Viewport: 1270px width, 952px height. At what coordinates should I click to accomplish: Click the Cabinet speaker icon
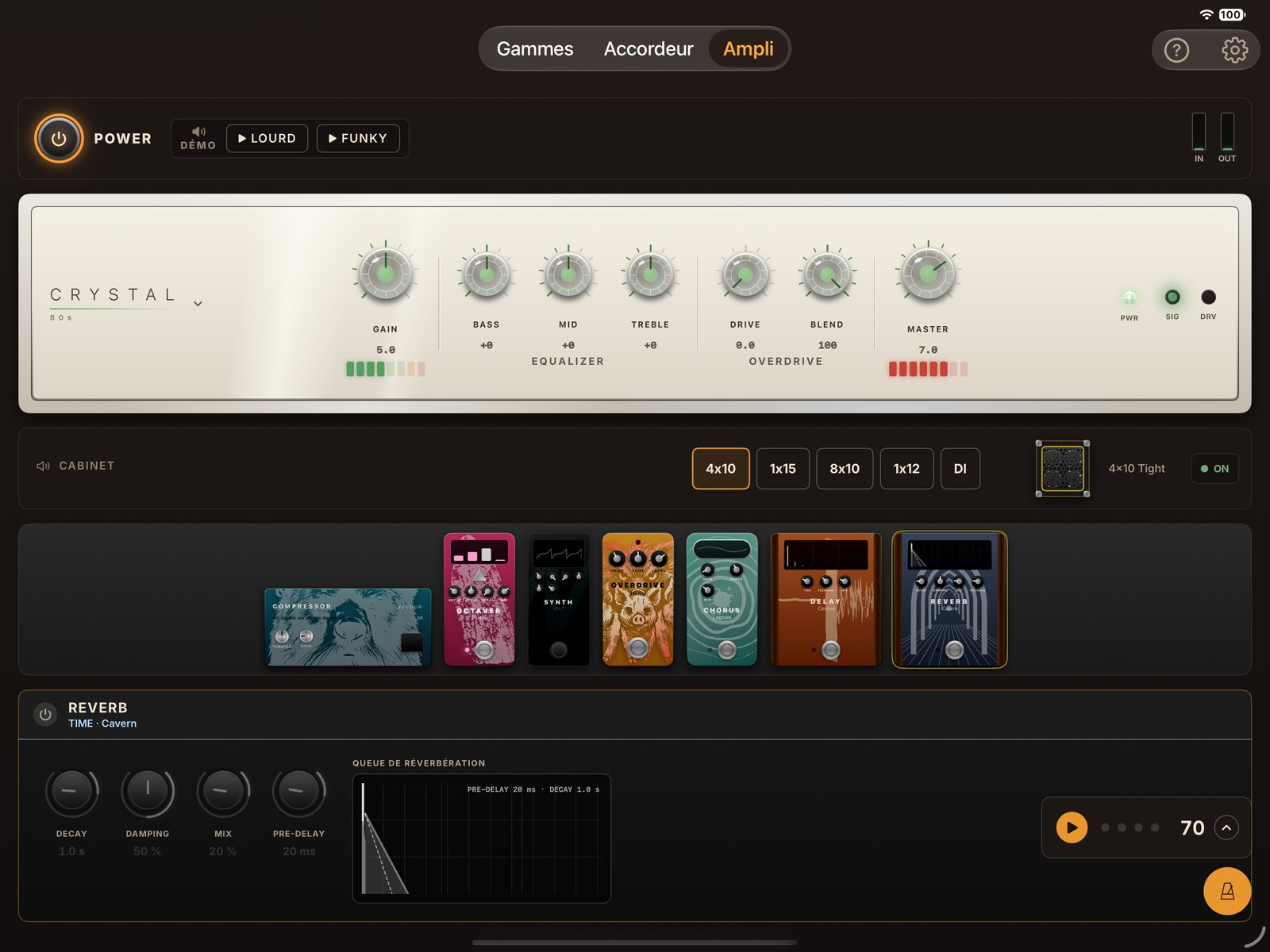pyautogui.click(x=43, y=466)
